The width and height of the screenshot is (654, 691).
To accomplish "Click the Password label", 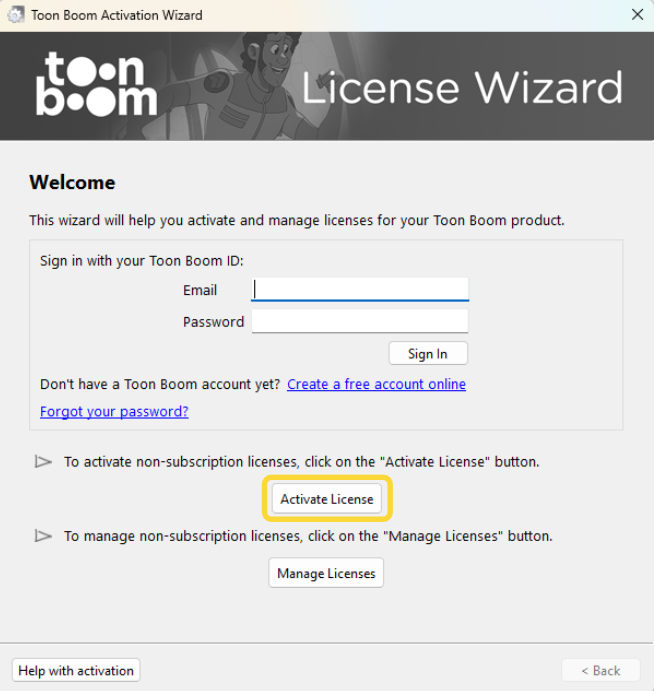I will click(x=213, y=322).
